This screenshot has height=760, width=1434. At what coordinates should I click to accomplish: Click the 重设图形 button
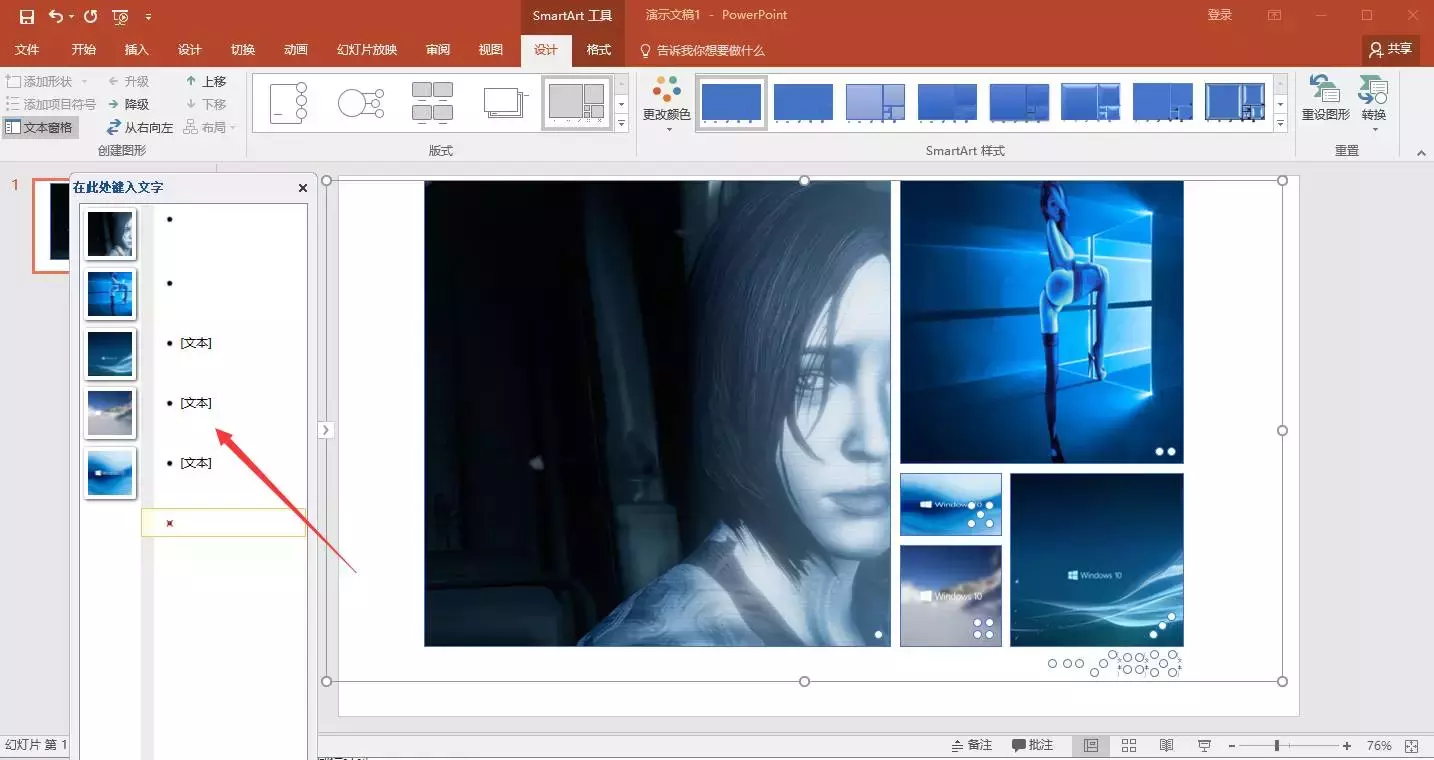click(x=1325, y=99)
